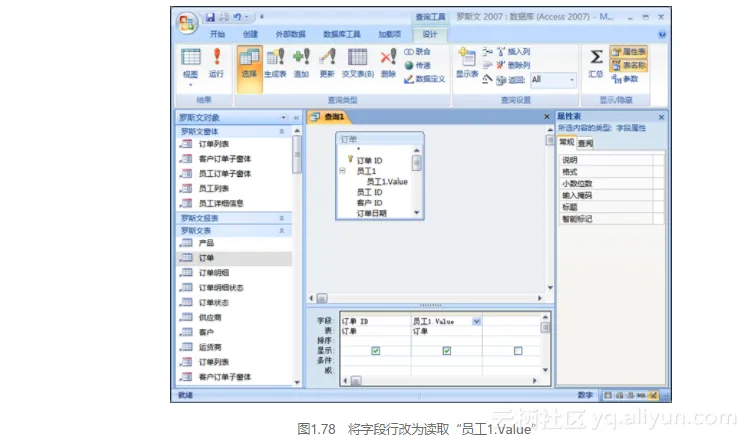Open the 返回 All dropdown
Screen dimensions: 748x441
point(571,80)
